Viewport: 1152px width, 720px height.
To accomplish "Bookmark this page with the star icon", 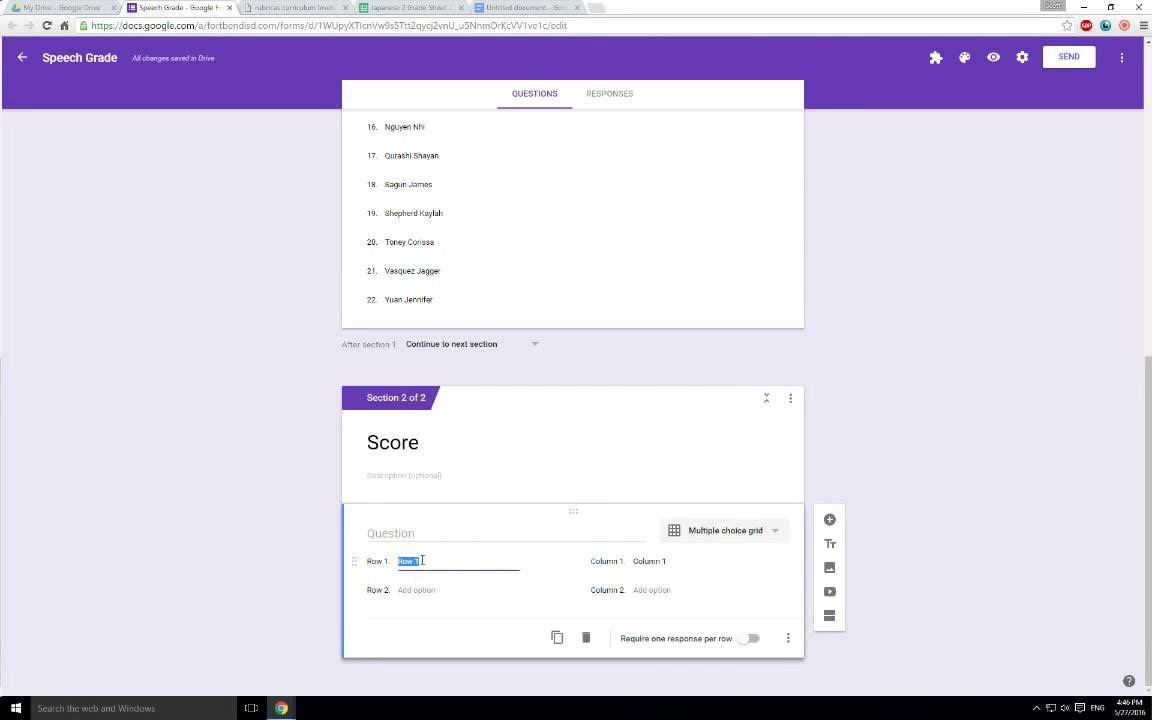I will pos(1067,26).
